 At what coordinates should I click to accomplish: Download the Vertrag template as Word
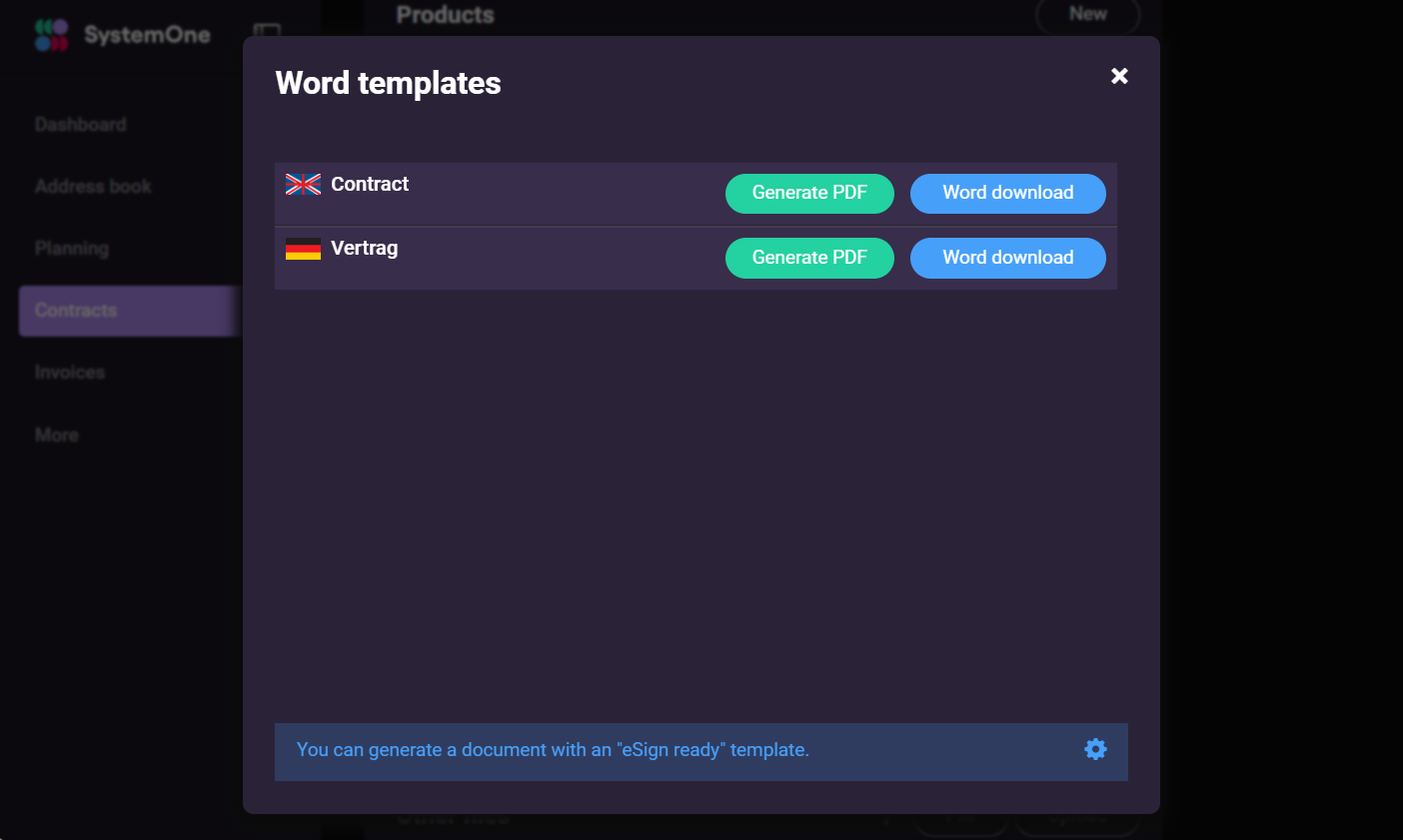(1007, 258)
